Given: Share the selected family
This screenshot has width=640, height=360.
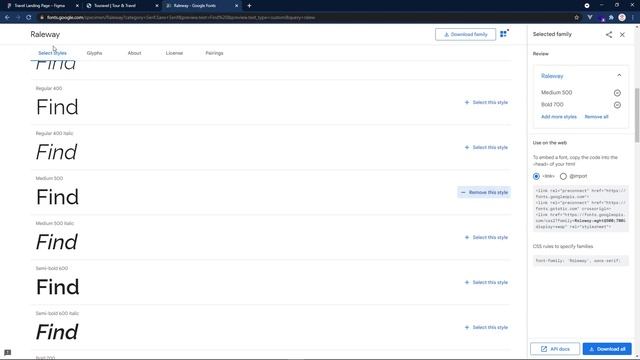Looking at the screenshot, I should pyautogui.click(x=609, y=35).
